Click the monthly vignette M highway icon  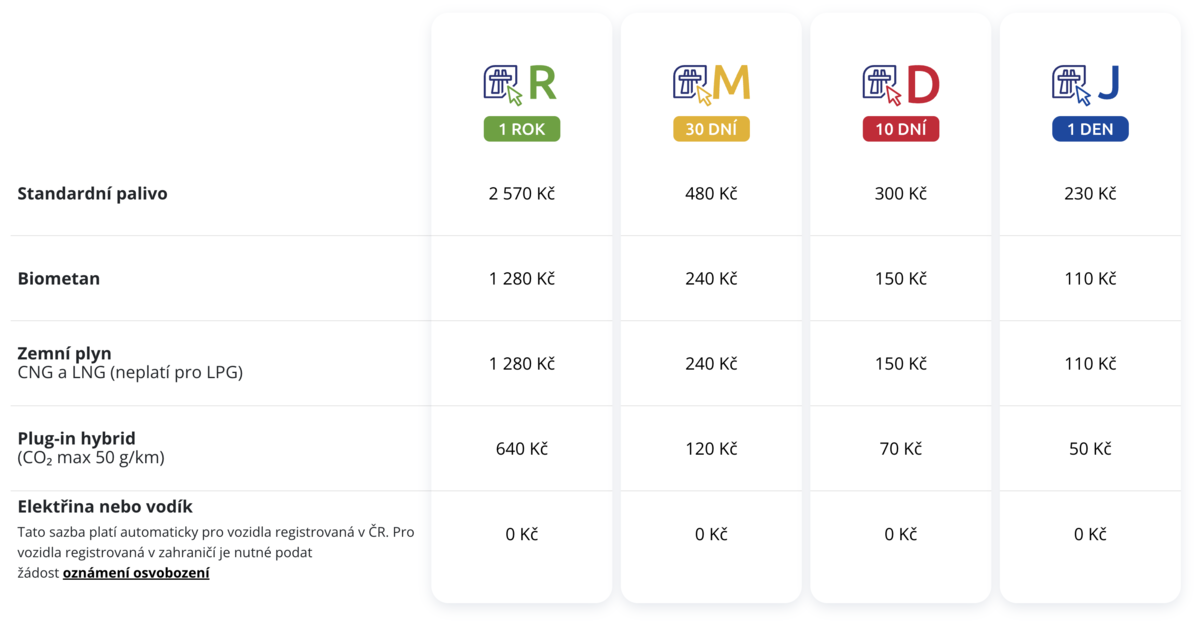[x=692, y=84]
